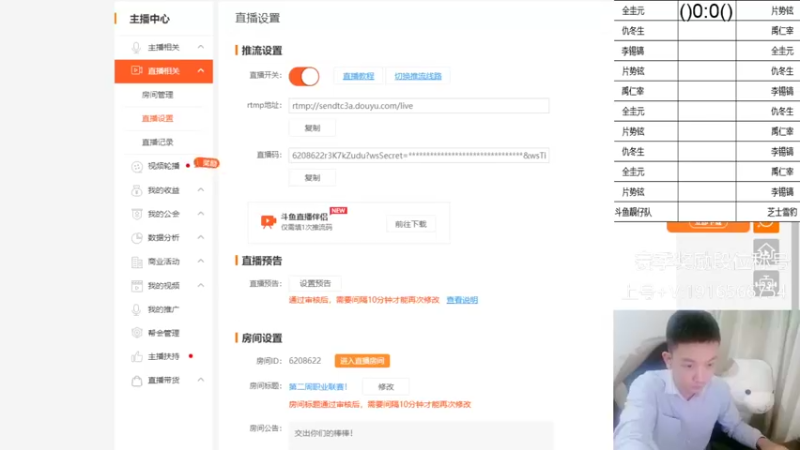Expand the 我的公会 chevron
The width and height of the screenshot is (800, 450).
click(201, 214)
